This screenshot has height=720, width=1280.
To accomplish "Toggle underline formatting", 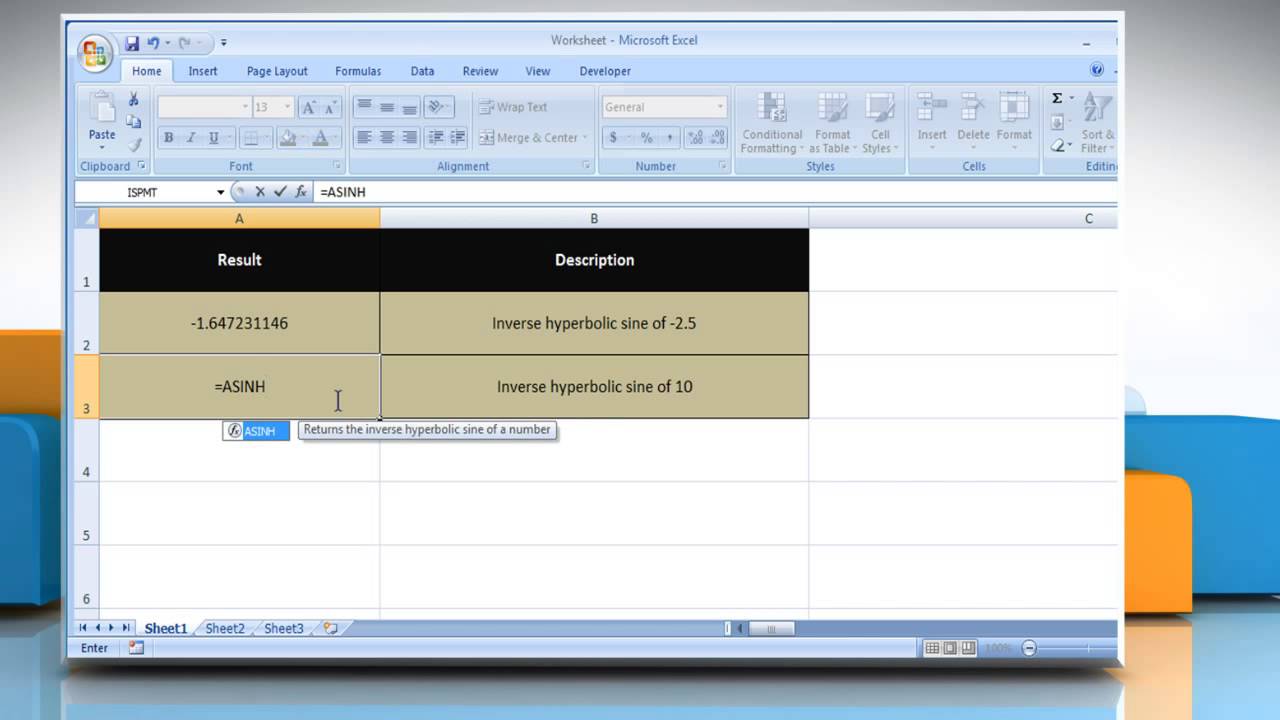I will 213,138.
